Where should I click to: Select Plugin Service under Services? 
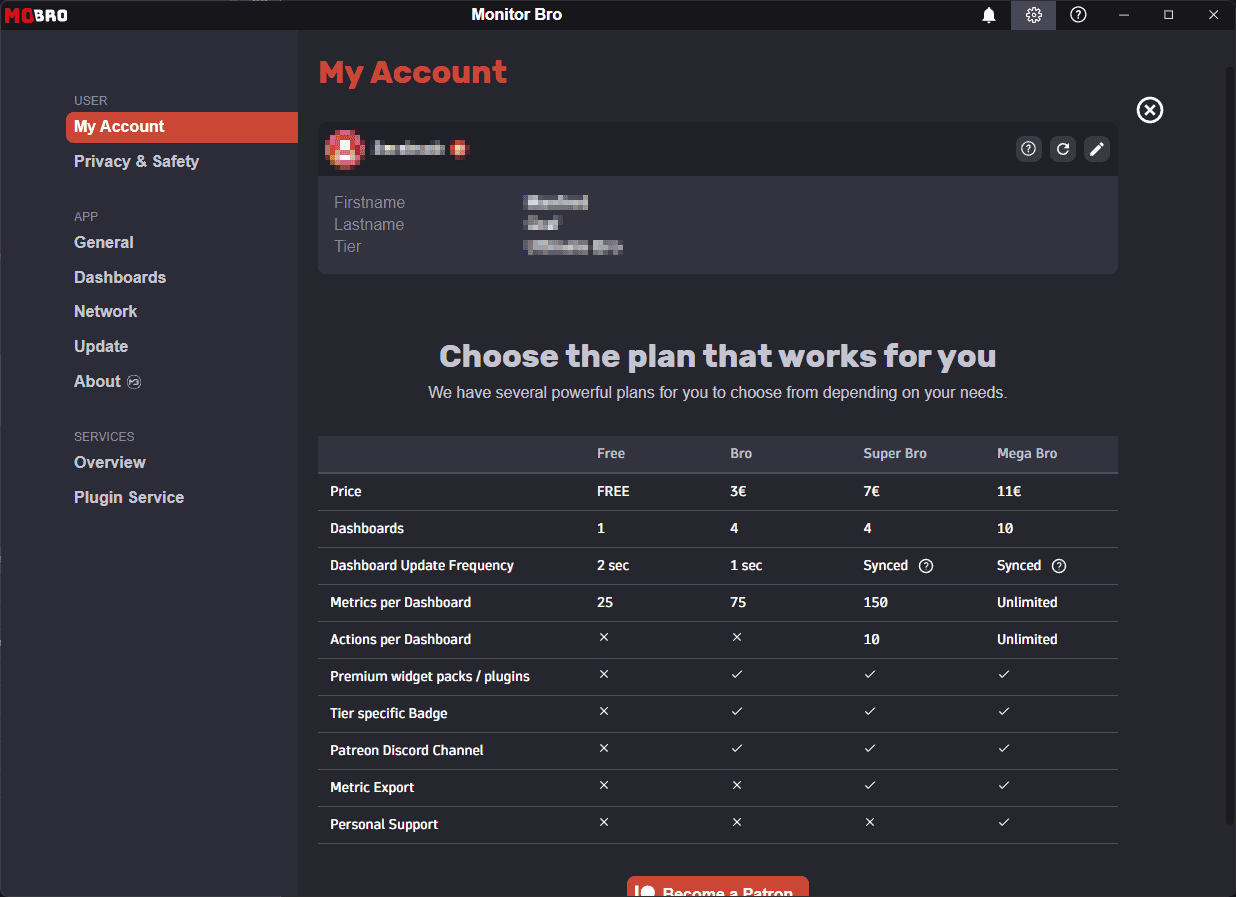[x=128, y=497]
